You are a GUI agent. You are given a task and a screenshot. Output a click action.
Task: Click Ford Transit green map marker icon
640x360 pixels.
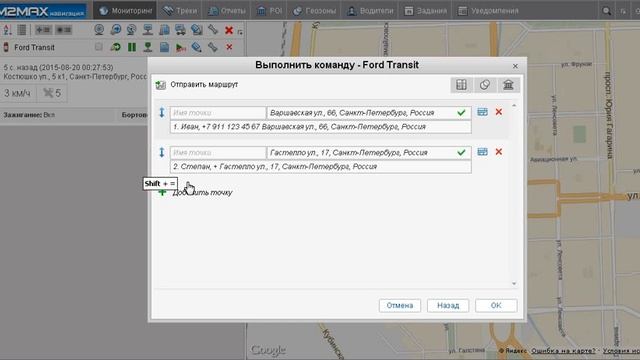(148, 47)
